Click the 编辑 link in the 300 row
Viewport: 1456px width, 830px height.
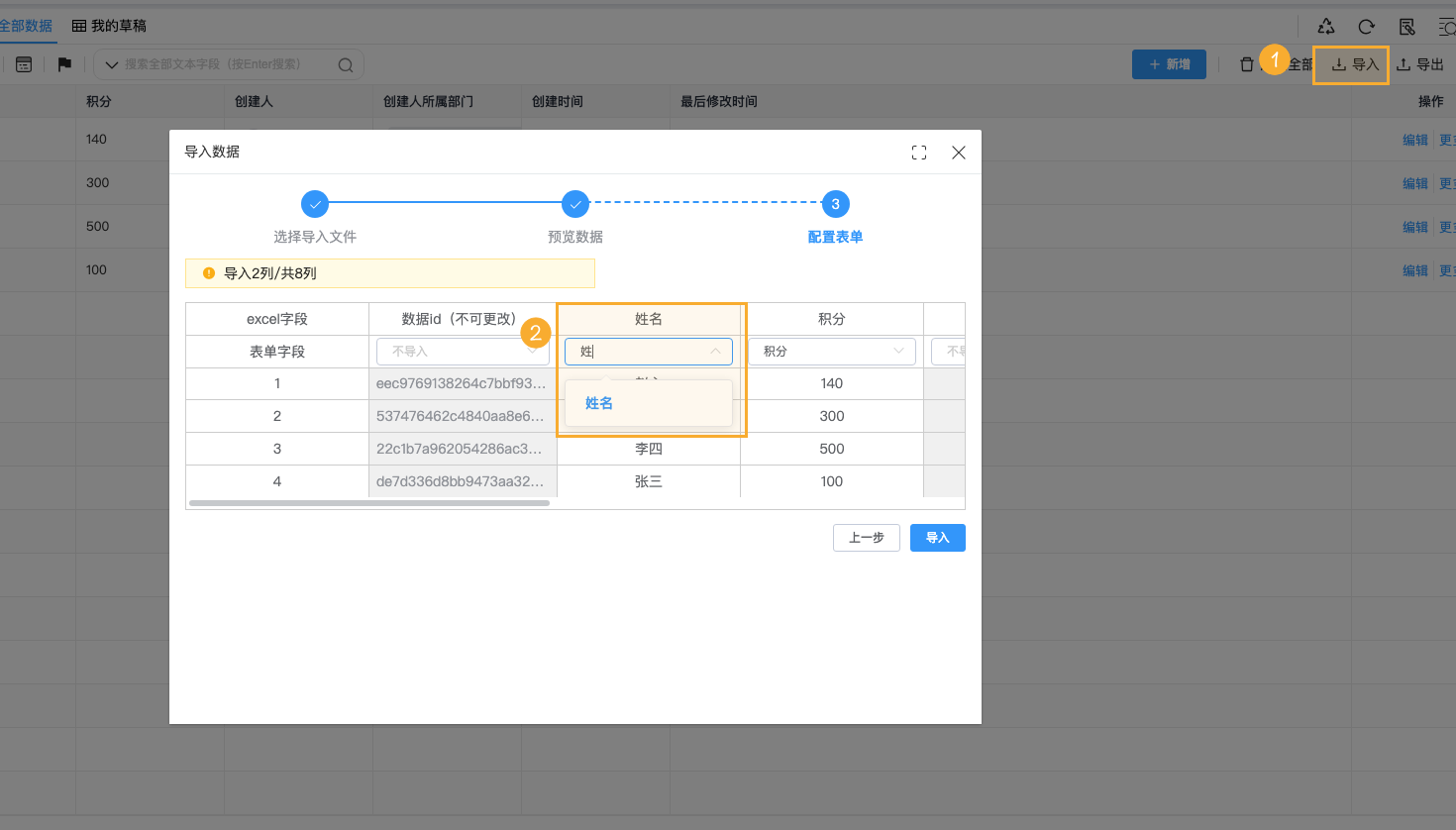pyautogui.click(x=1415, y=184)
